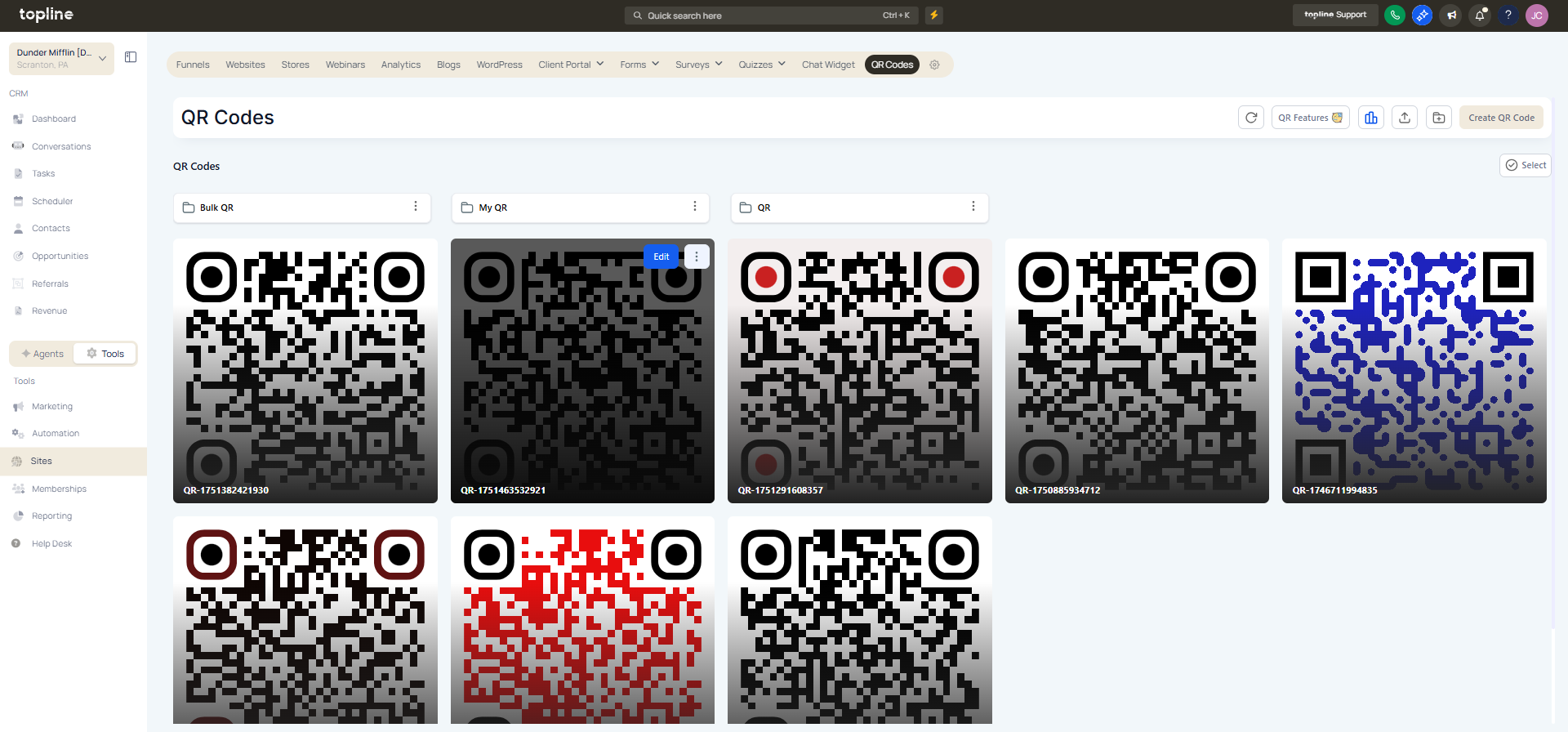
Task: Open Help Desk in sidebar
Action: [x=51, y=544]
